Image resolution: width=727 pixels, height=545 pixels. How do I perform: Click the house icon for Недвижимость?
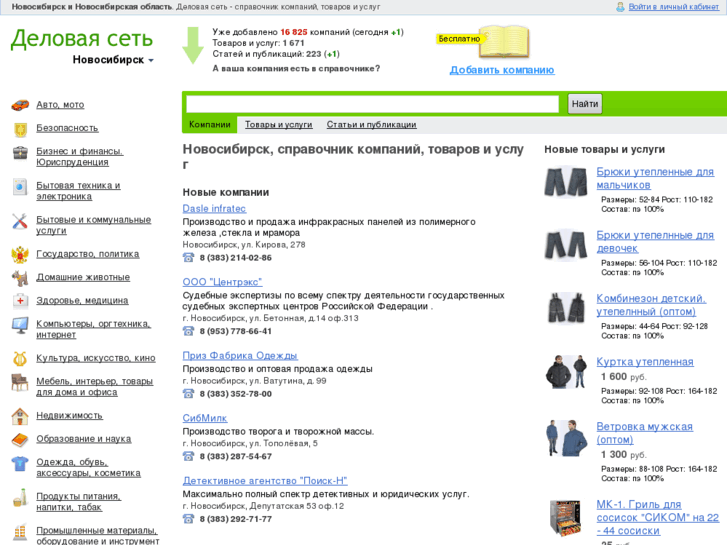coord(20,417)
